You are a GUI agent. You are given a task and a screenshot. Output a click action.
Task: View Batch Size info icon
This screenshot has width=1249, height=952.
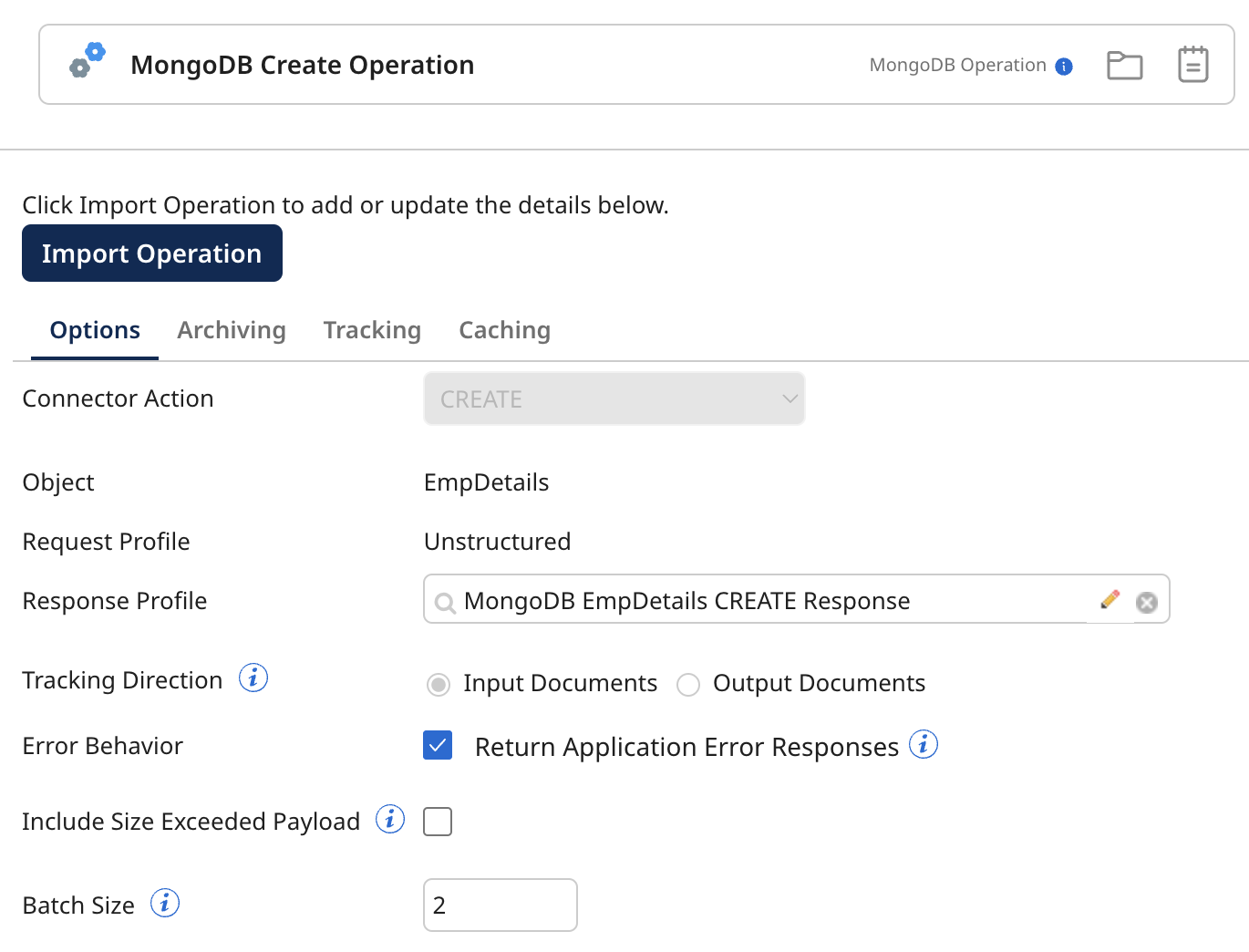[165, 903]
